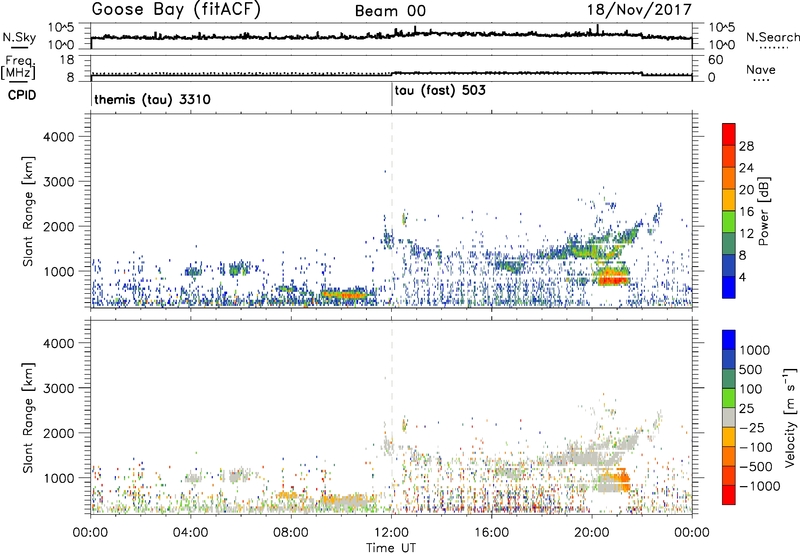Click the 'Goose Bay (fitACF)' title
Viewport: 800px width, 554px height.
click(176, 10)
